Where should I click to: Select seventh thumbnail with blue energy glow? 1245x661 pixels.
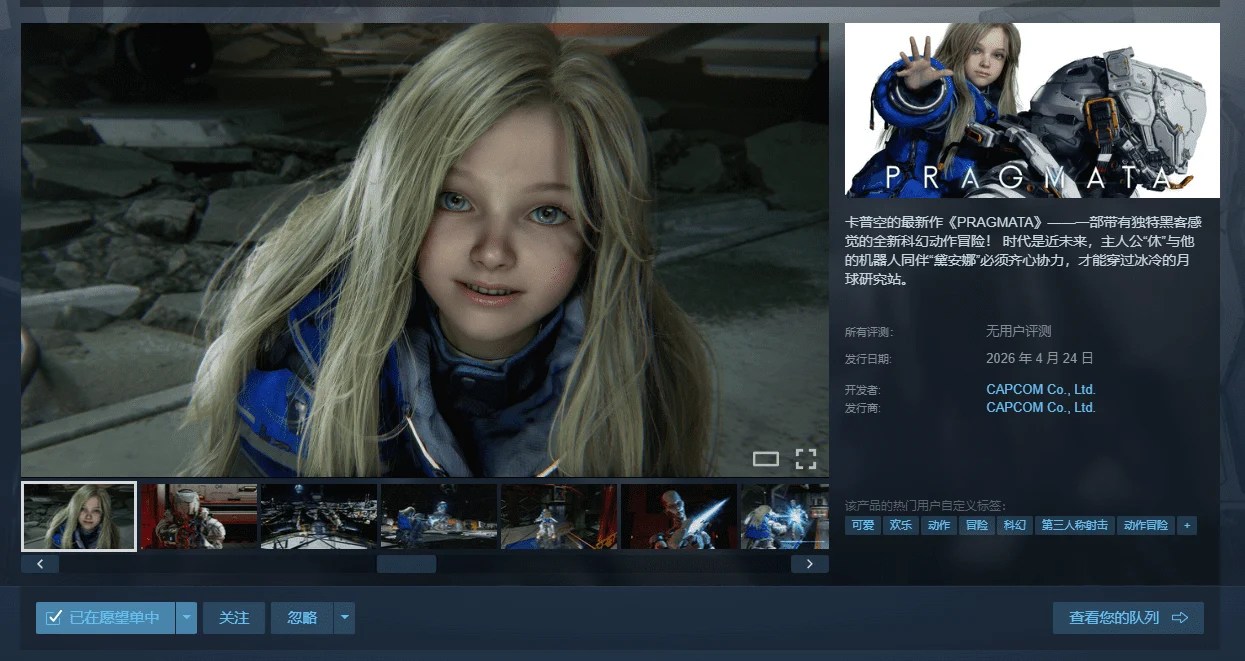pos(785,517)
